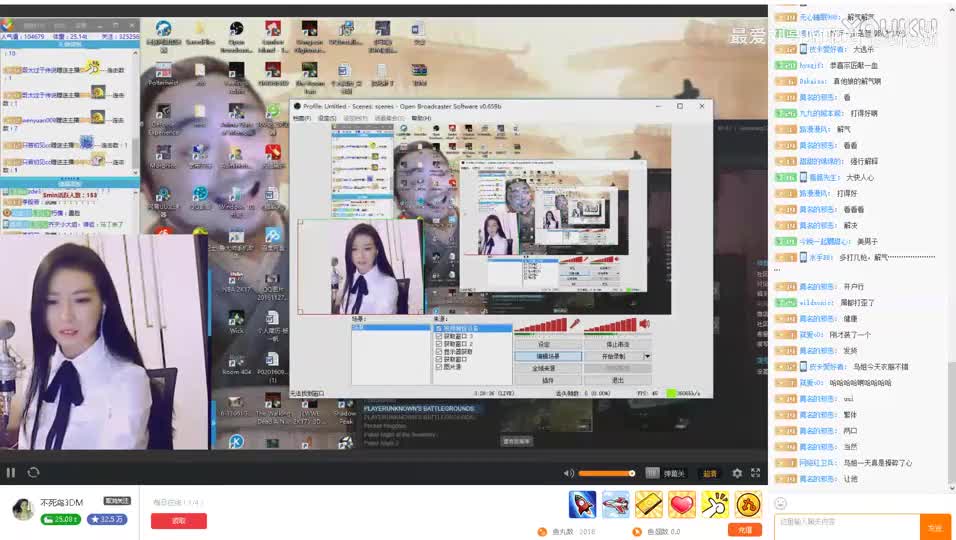Send the rocket gift

point(582,505)
